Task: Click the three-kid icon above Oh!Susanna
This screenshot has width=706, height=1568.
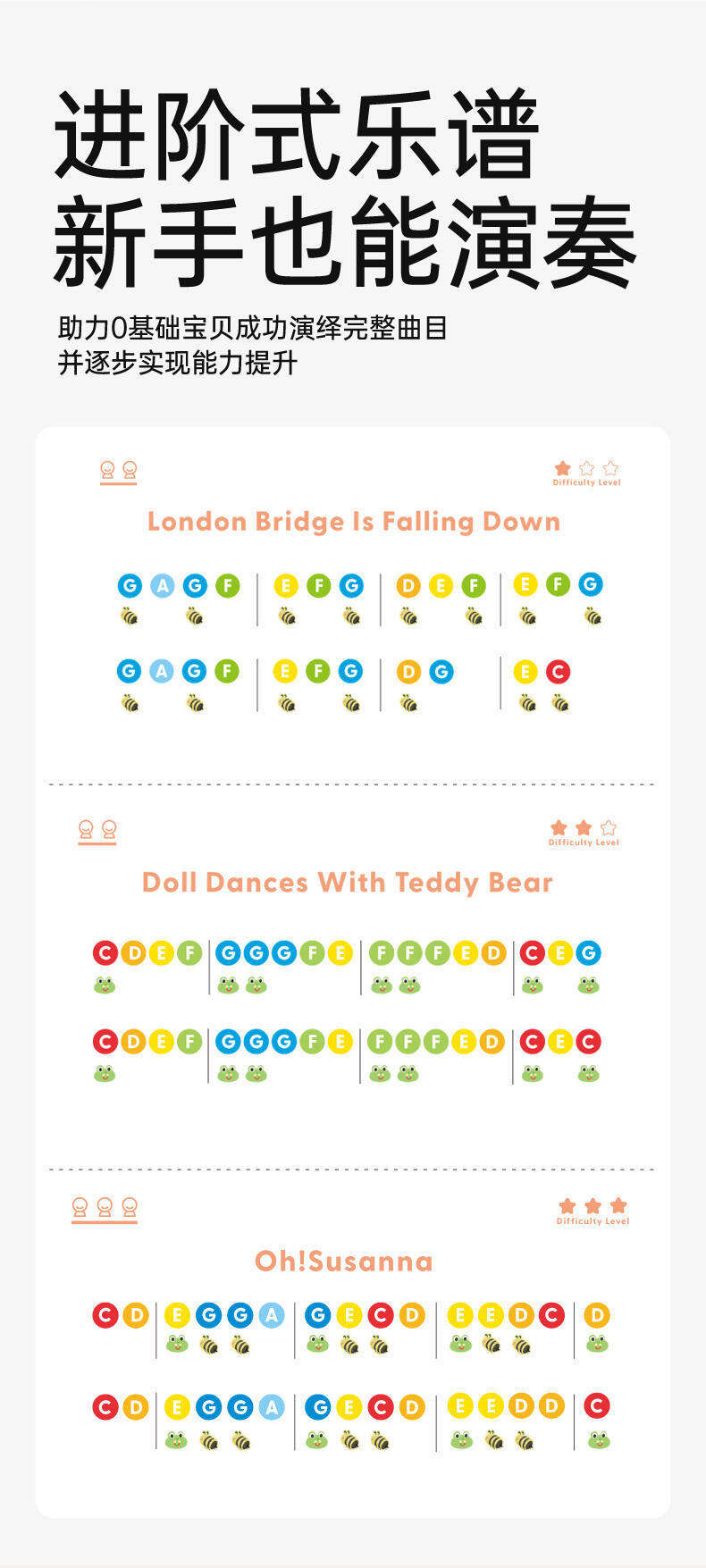Action: pyautogui.click(x=105, y=1209)
